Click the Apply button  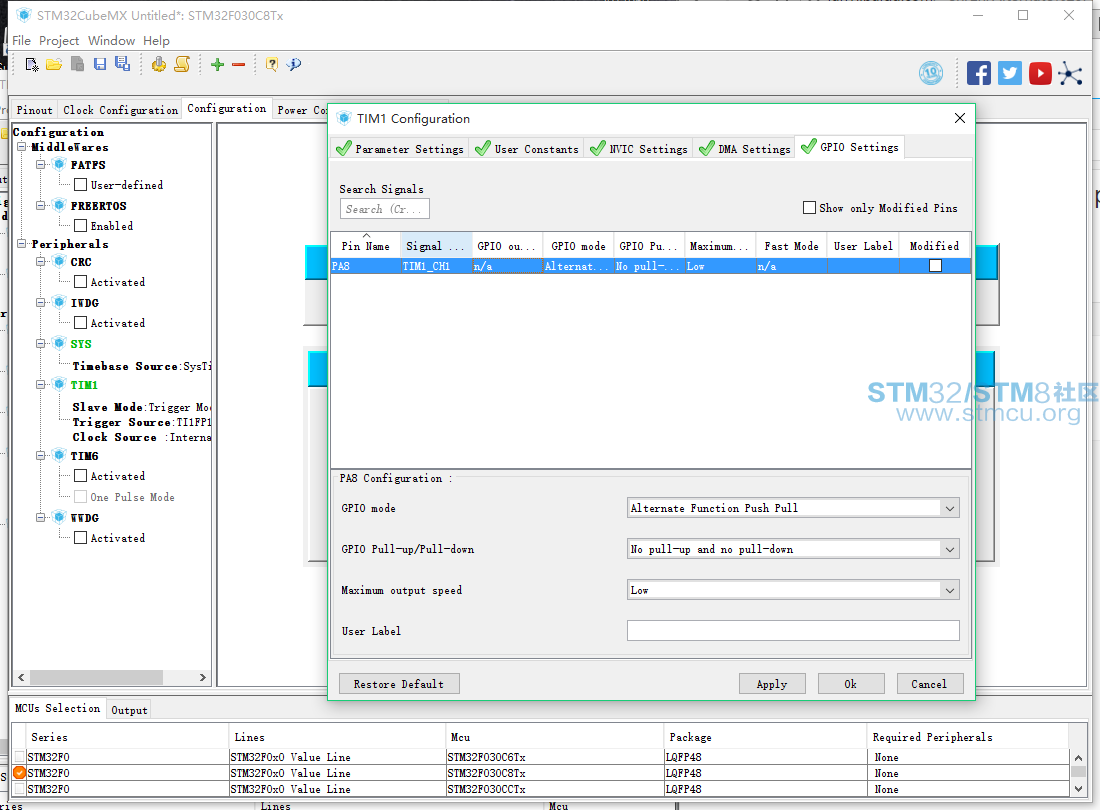(772, 684)
